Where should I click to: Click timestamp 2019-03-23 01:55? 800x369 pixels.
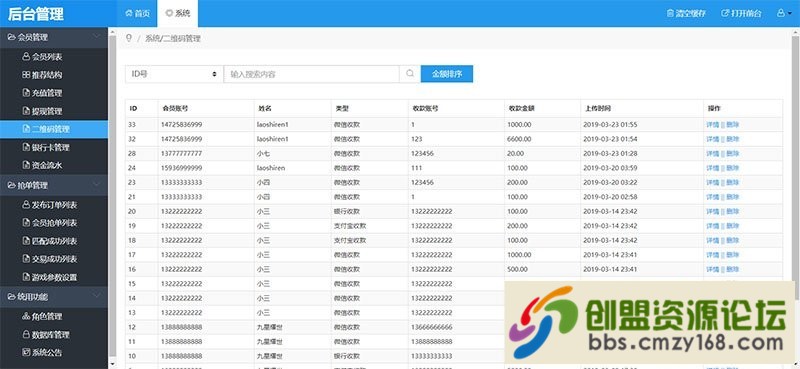tap(610, 125)
